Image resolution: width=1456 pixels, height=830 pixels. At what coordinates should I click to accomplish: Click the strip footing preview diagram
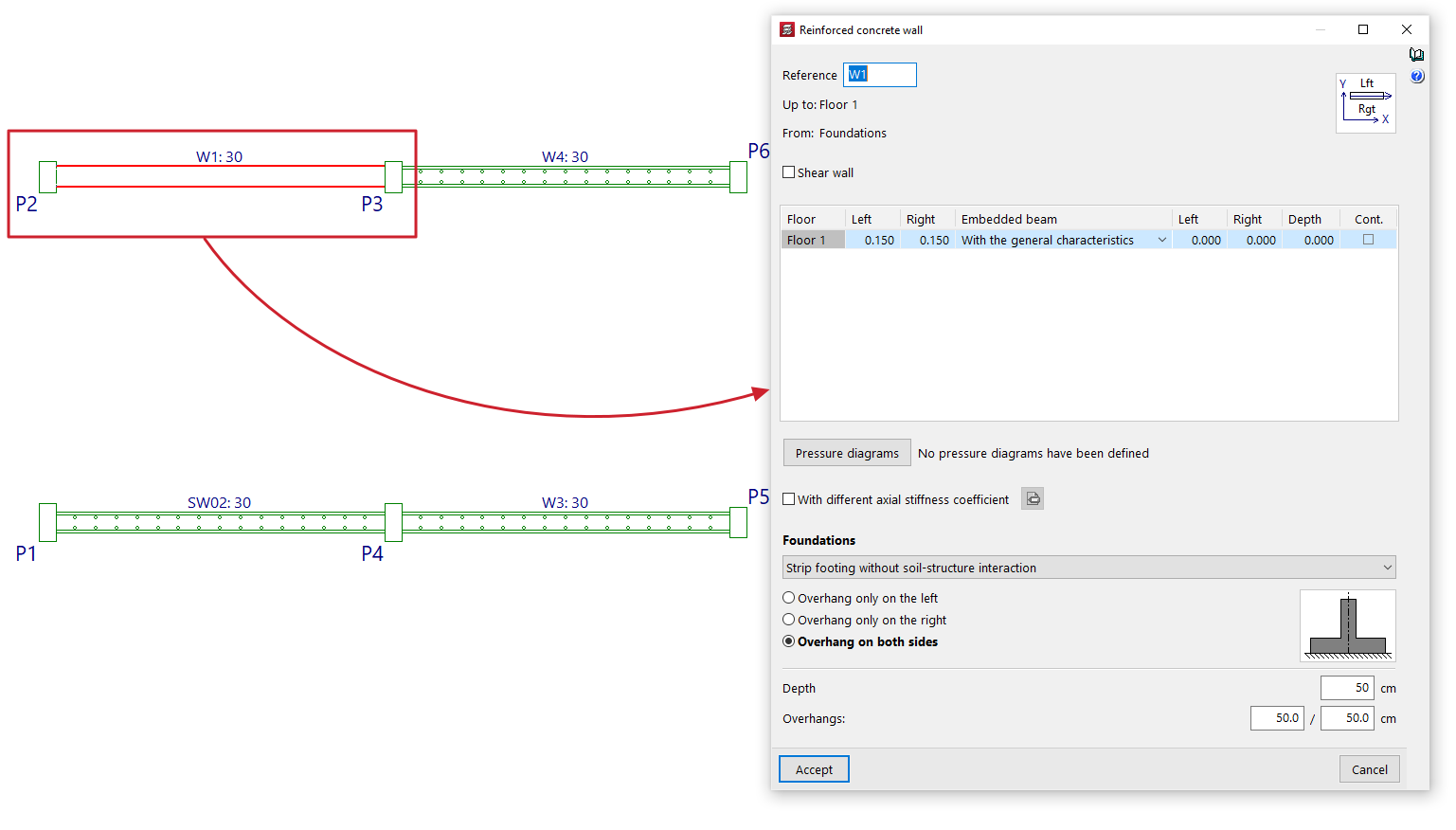pos(1347,625)
